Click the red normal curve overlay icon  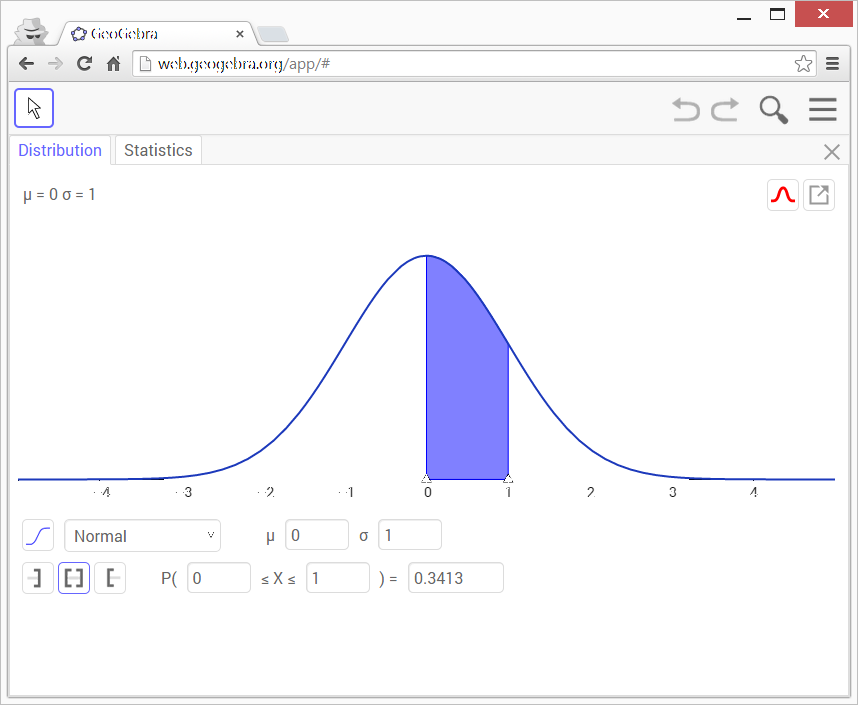(x=783, y=194)
